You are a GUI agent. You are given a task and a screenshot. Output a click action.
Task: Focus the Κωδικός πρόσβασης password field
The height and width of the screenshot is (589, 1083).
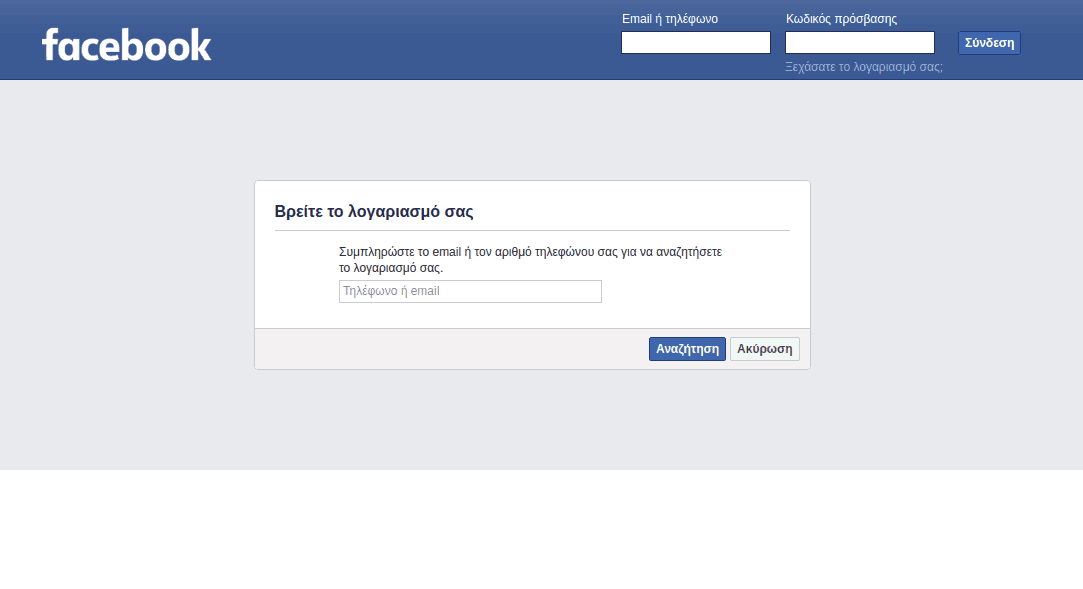[860, 43]
